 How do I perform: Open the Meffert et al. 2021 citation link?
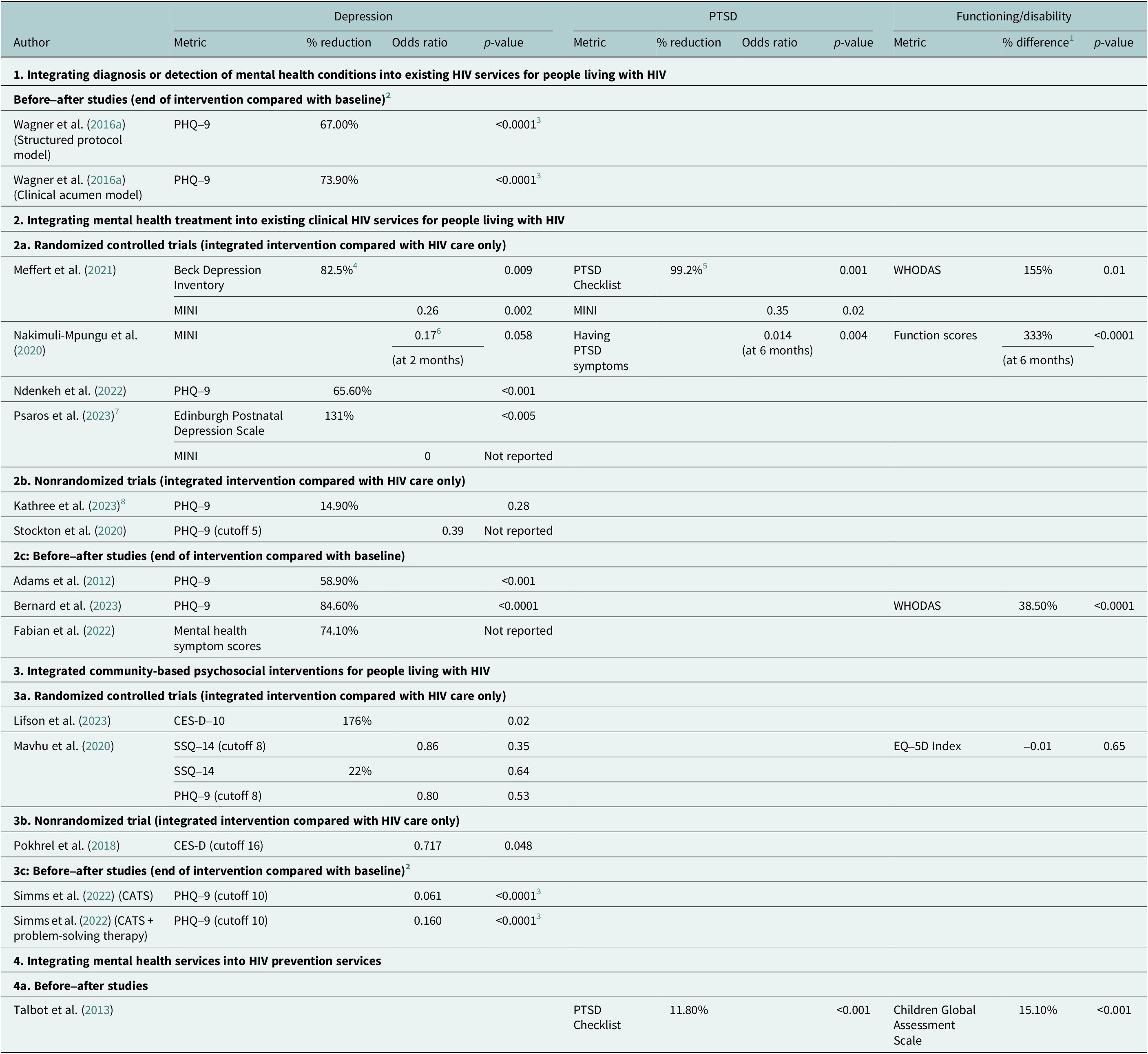point(100,270)
